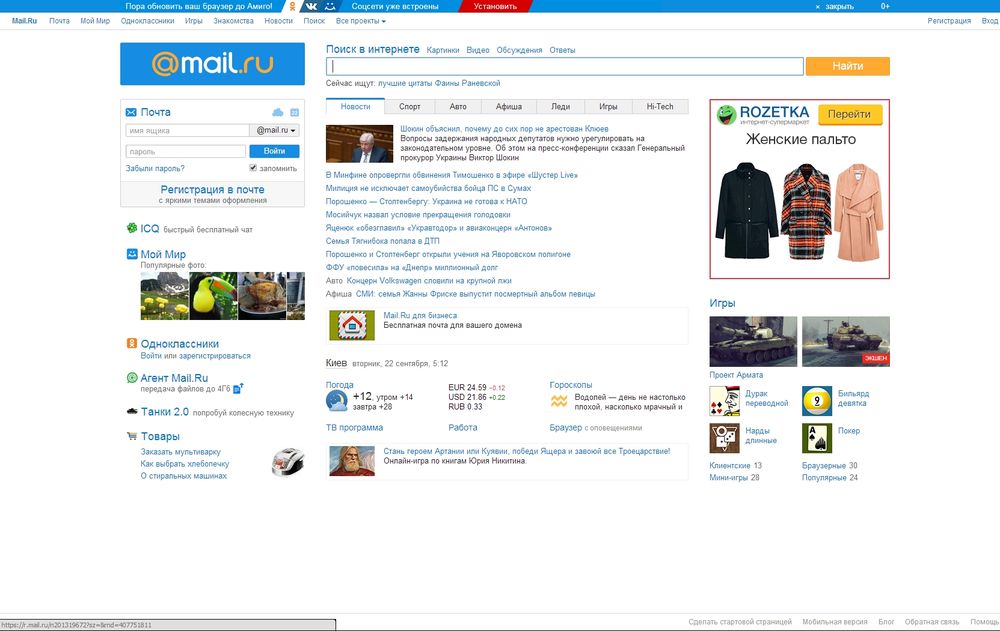Open the @mail.ru domain dropdown

click(274, 130)
